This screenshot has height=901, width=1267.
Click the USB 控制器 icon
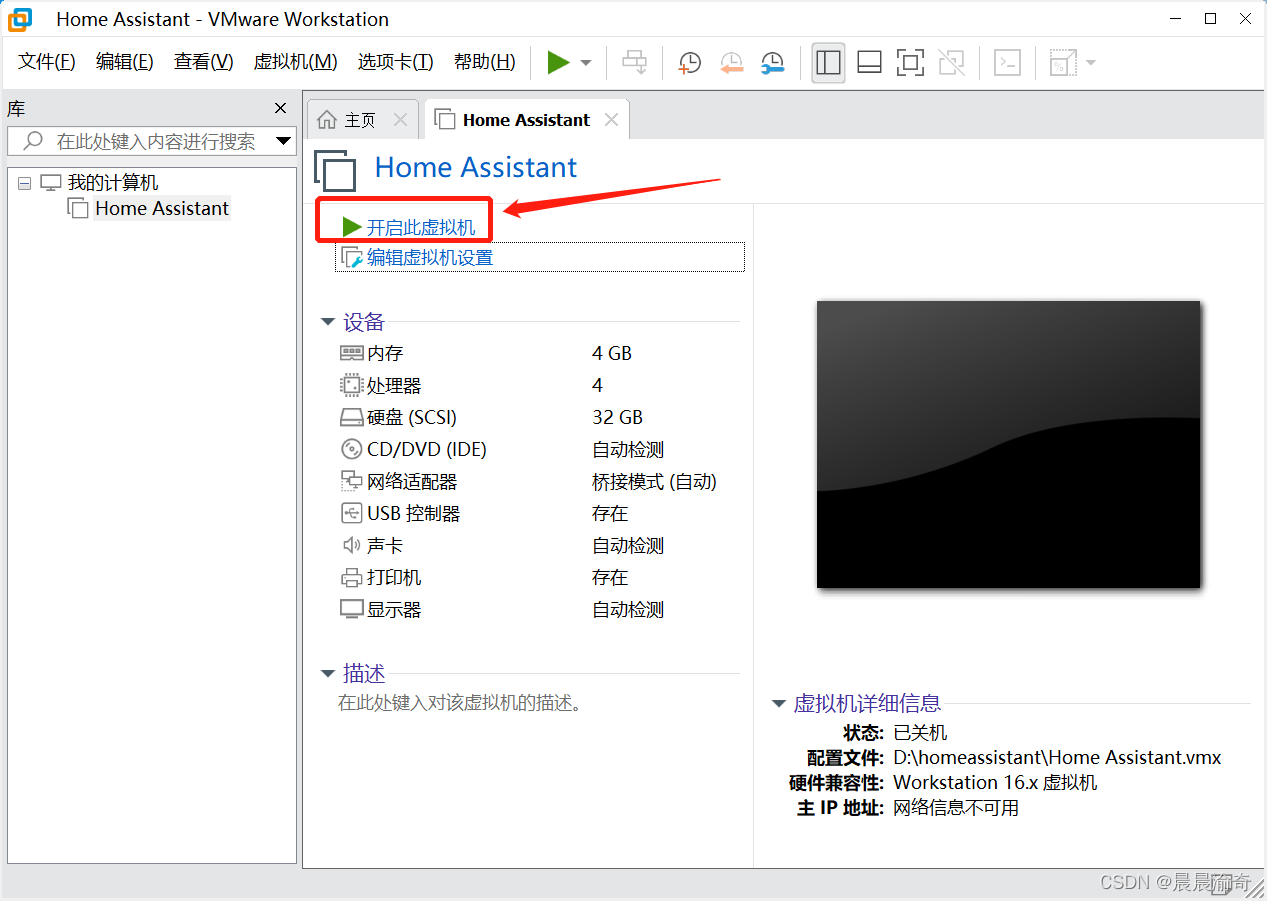point(351,513)
